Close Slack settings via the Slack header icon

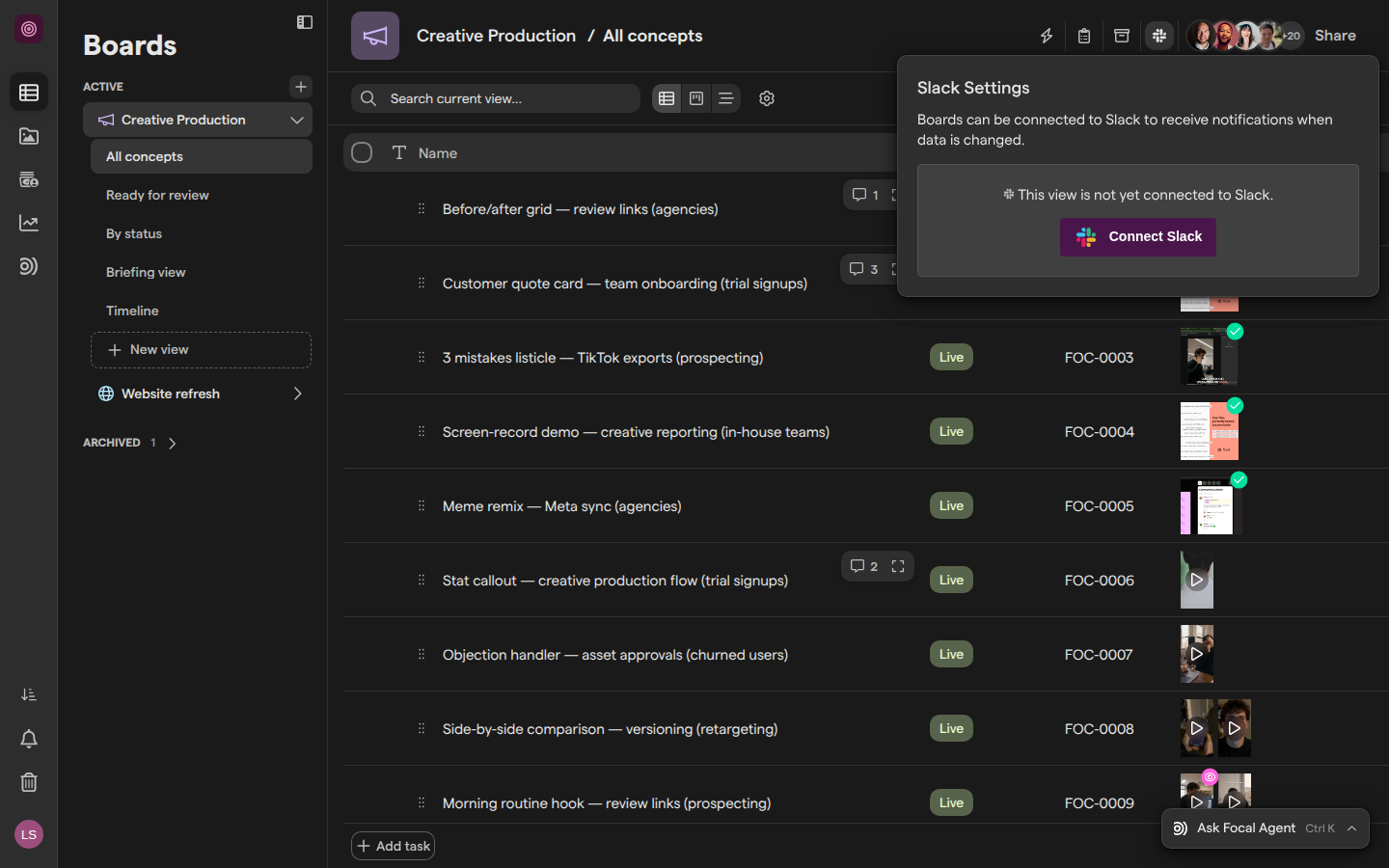(x=1159, y=36)
